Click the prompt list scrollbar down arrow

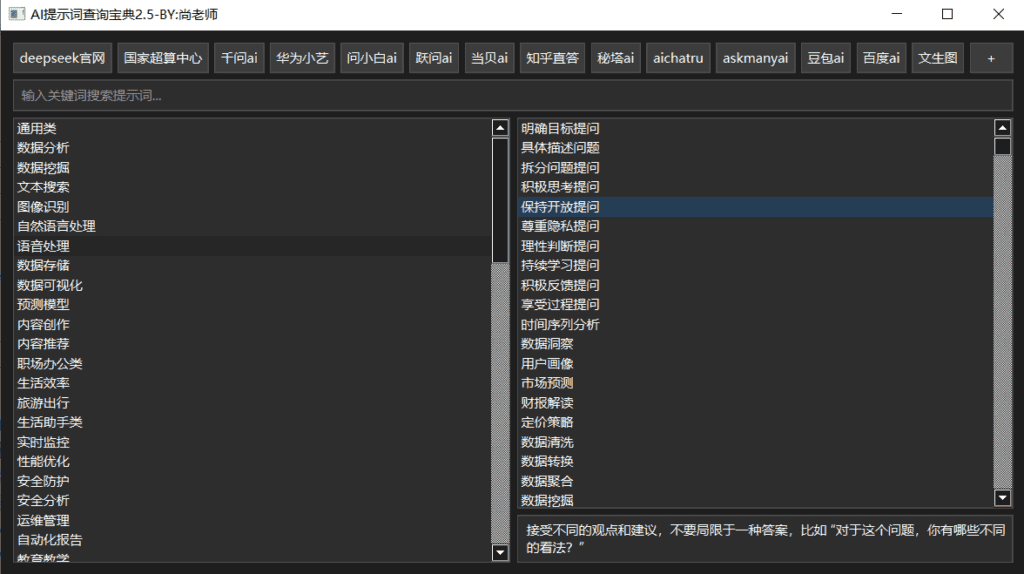[x=1003, y=497]
